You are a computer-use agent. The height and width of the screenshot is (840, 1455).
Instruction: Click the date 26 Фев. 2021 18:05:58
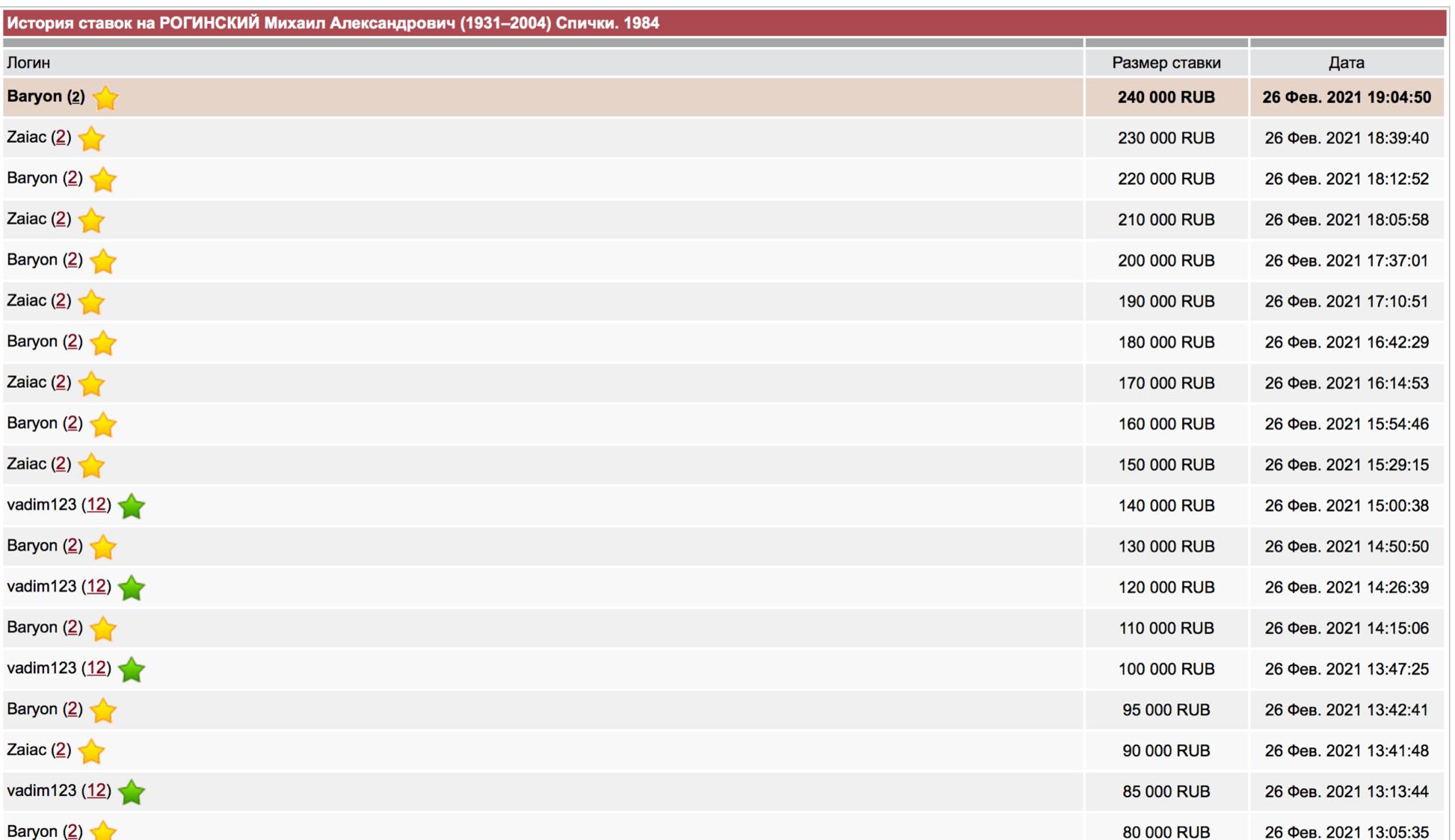click(x=1346, y=220)
